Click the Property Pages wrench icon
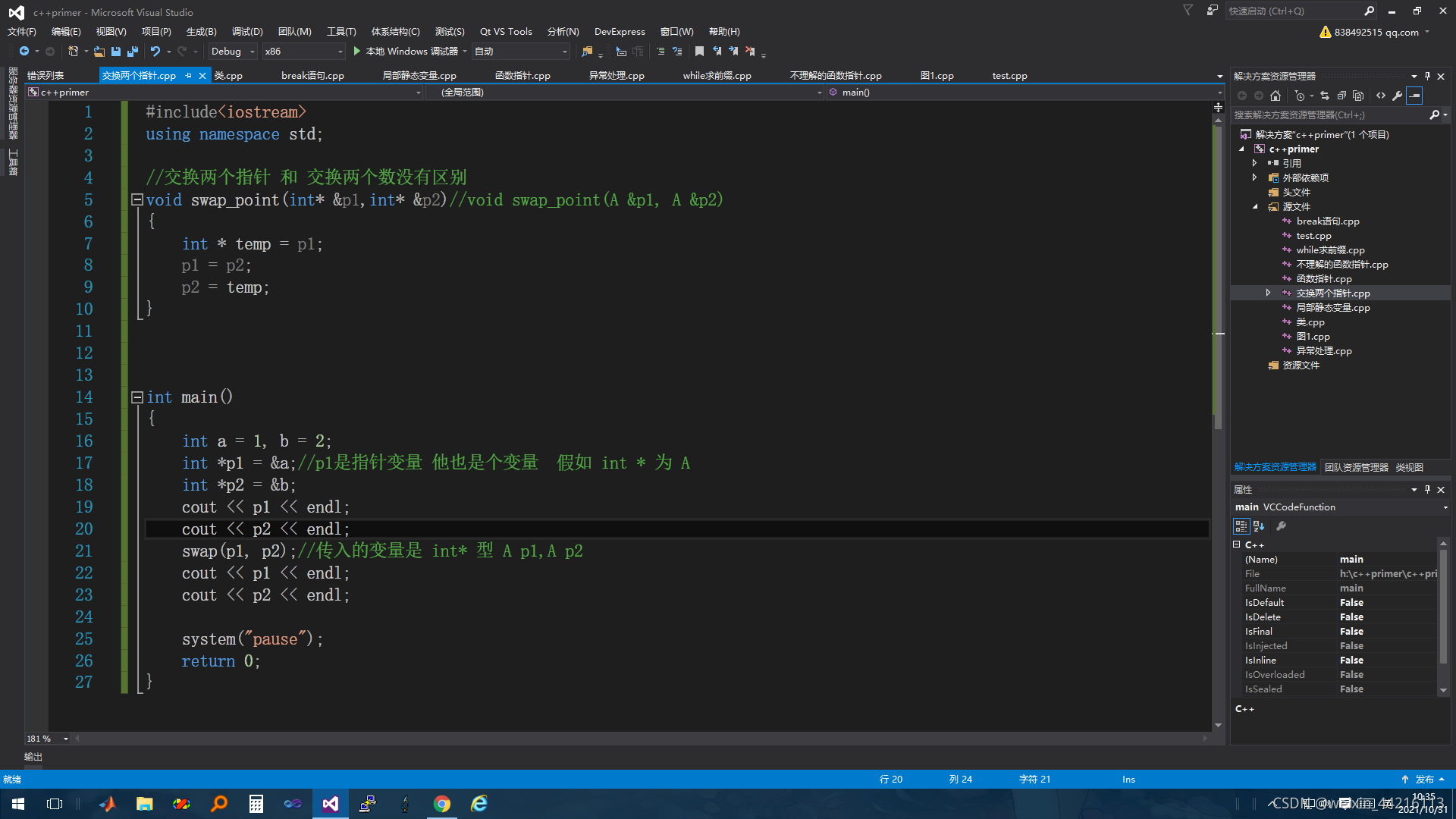 click(1282, 526)
